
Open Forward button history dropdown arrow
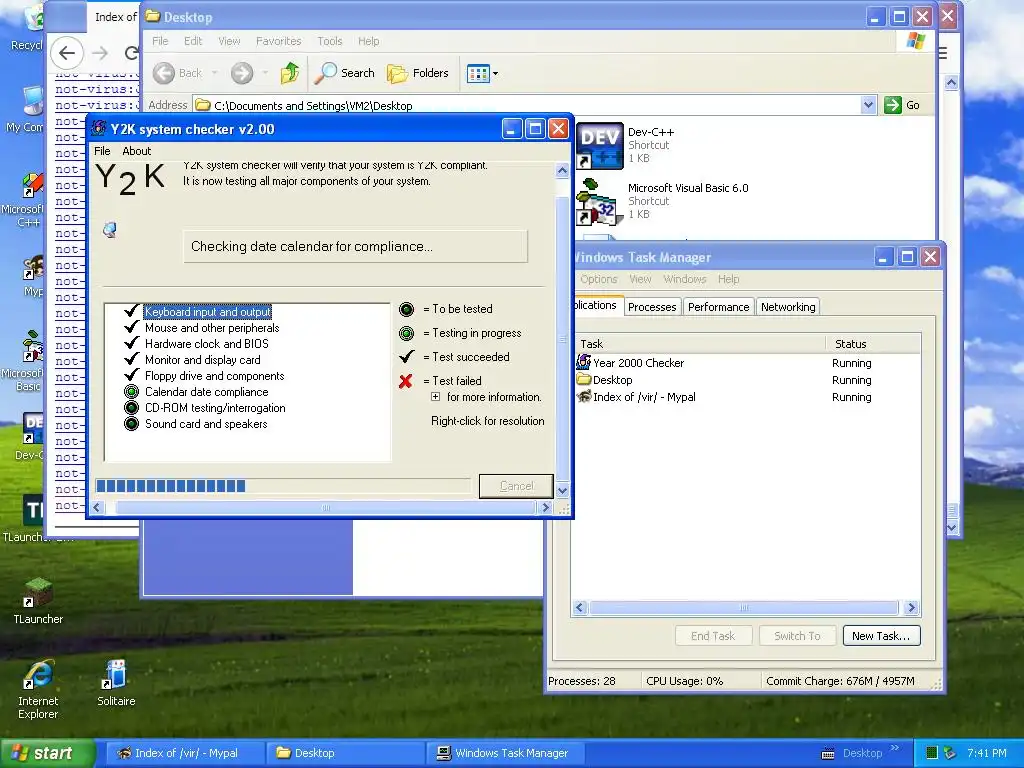(264, 73)
